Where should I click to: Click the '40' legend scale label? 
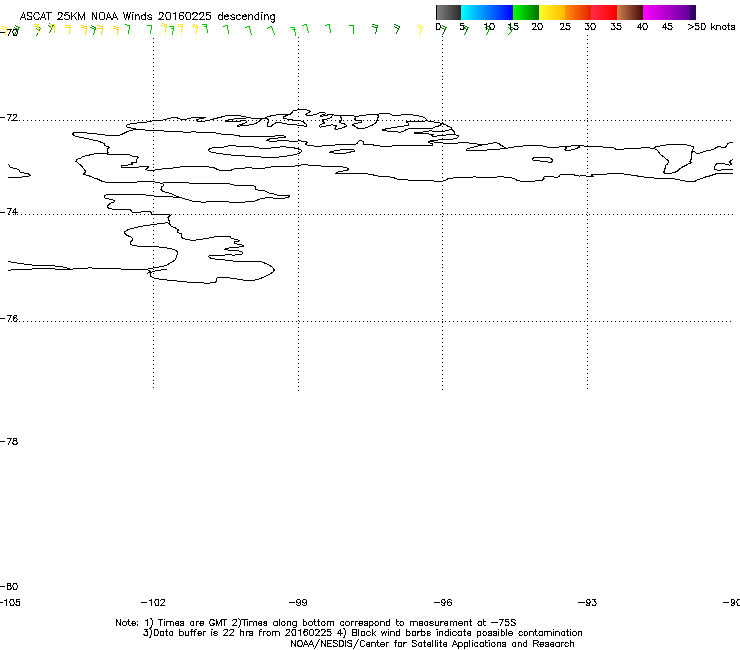pos(642,27)
